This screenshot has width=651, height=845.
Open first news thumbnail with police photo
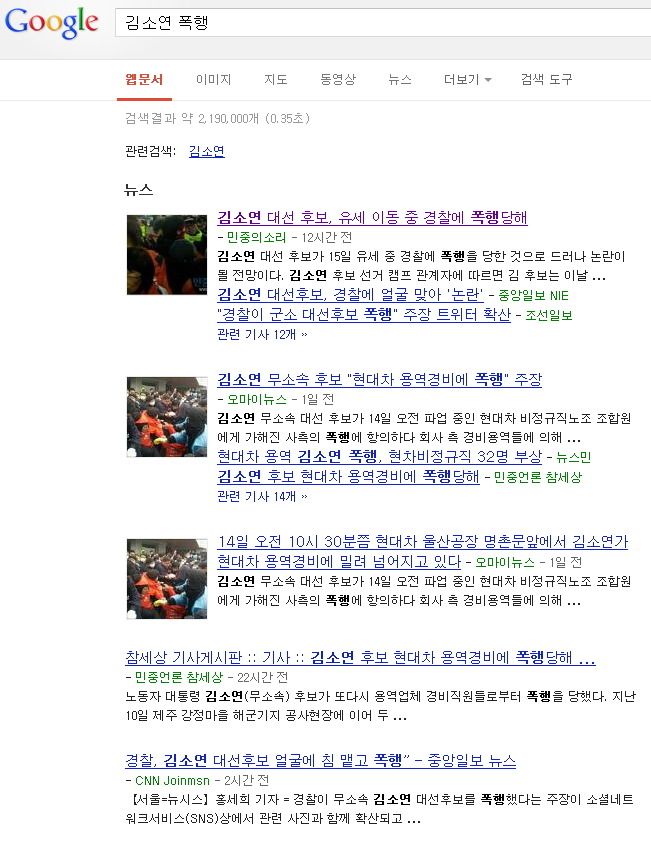pyautogui.click(x=167, y=254)
